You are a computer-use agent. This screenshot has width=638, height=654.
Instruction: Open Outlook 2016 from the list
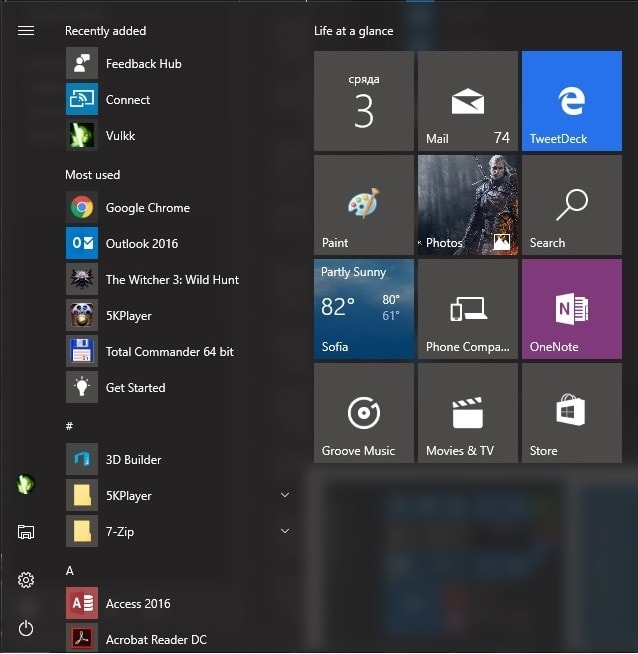(x=141, y=244)
